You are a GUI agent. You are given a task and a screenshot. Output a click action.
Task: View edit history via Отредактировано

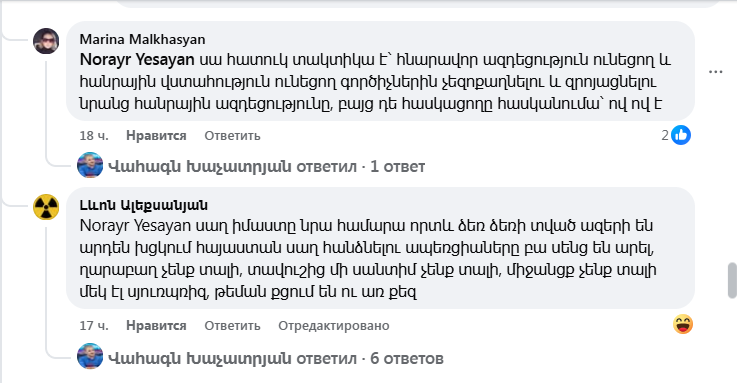point(334,326)
